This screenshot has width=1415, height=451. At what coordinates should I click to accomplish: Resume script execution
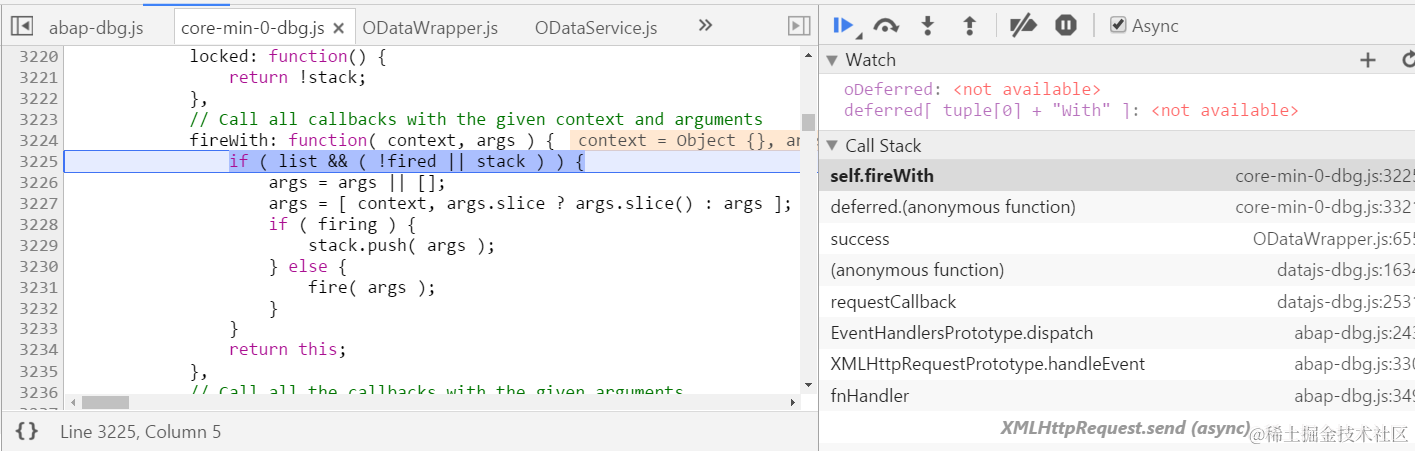843,26
